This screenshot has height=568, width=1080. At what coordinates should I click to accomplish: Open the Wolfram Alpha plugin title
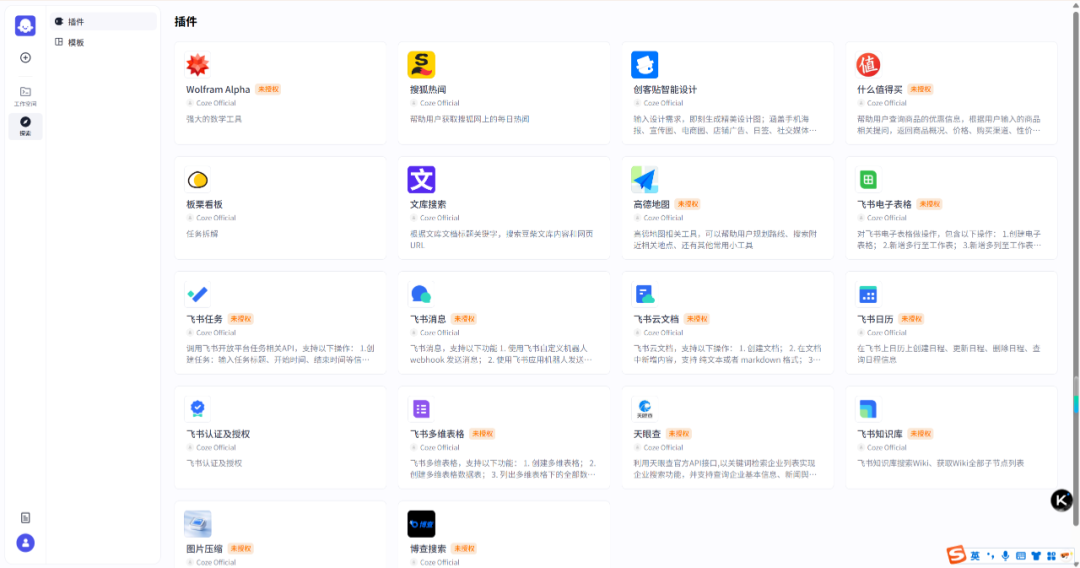click(x=218, y=90)
